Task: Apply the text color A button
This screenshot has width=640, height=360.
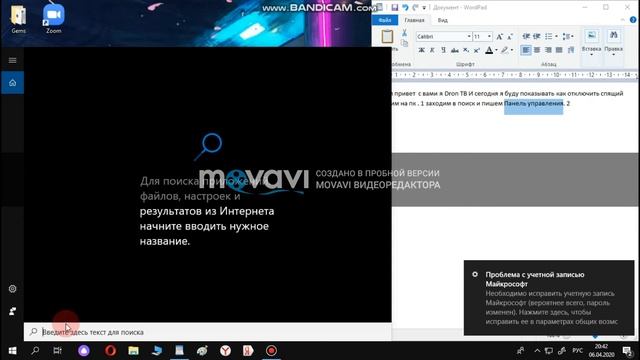Action: point(489,50)
